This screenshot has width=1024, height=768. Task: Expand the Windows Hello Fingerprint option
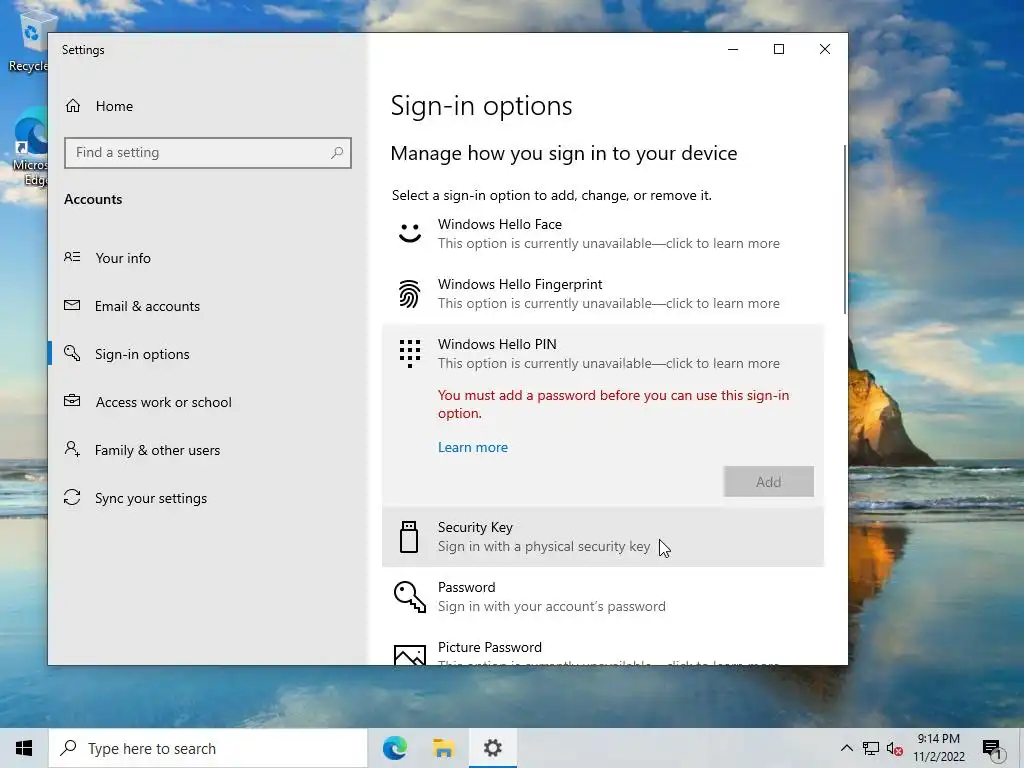(603, 294)
